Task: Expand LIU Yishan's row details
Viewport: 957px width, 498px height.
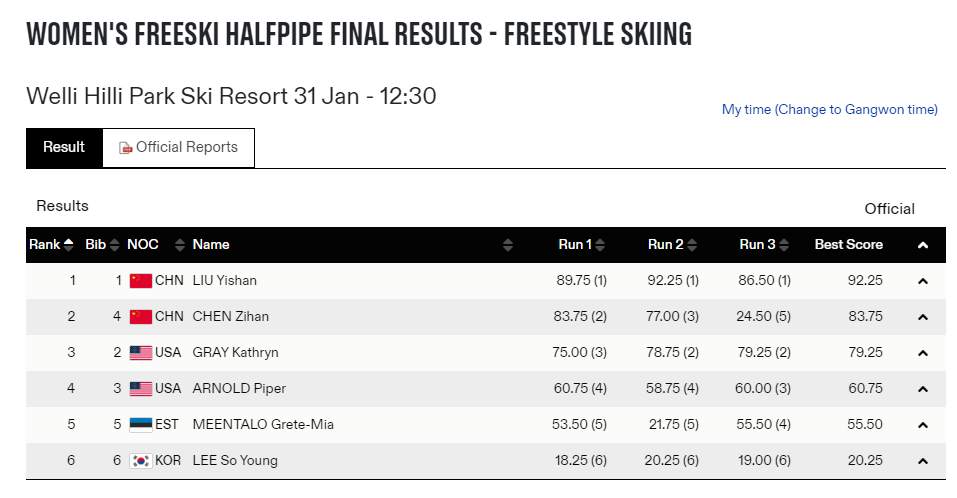Action: tap(922, 281)
